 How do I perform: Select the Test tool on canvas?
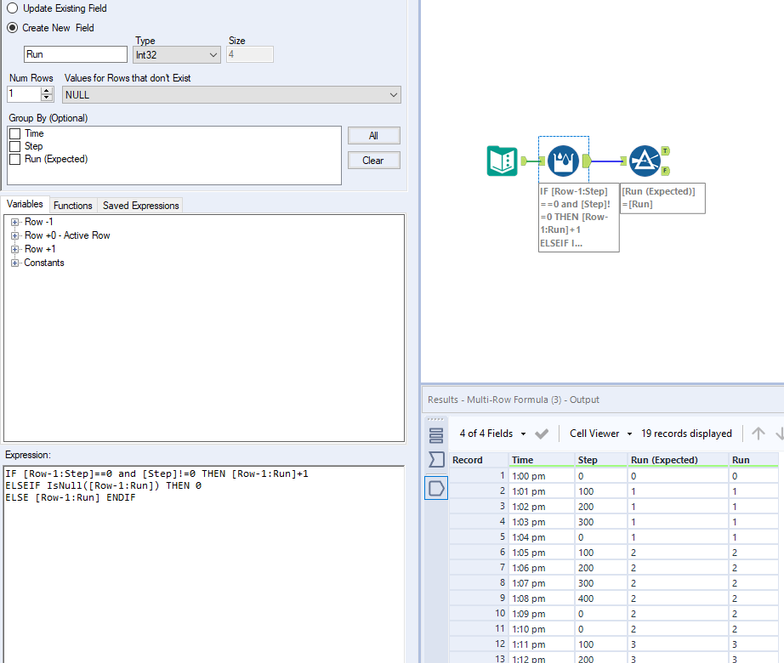tap(644, 160)
